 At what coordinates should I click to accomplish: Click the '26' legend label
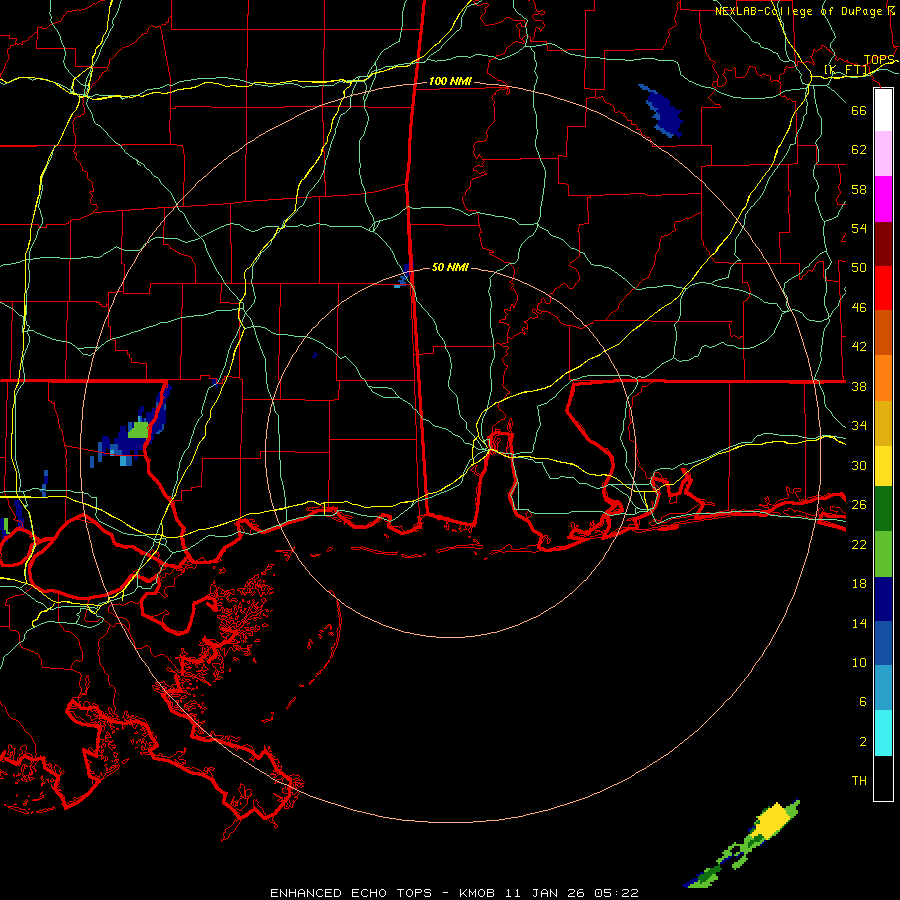(859, 505)
